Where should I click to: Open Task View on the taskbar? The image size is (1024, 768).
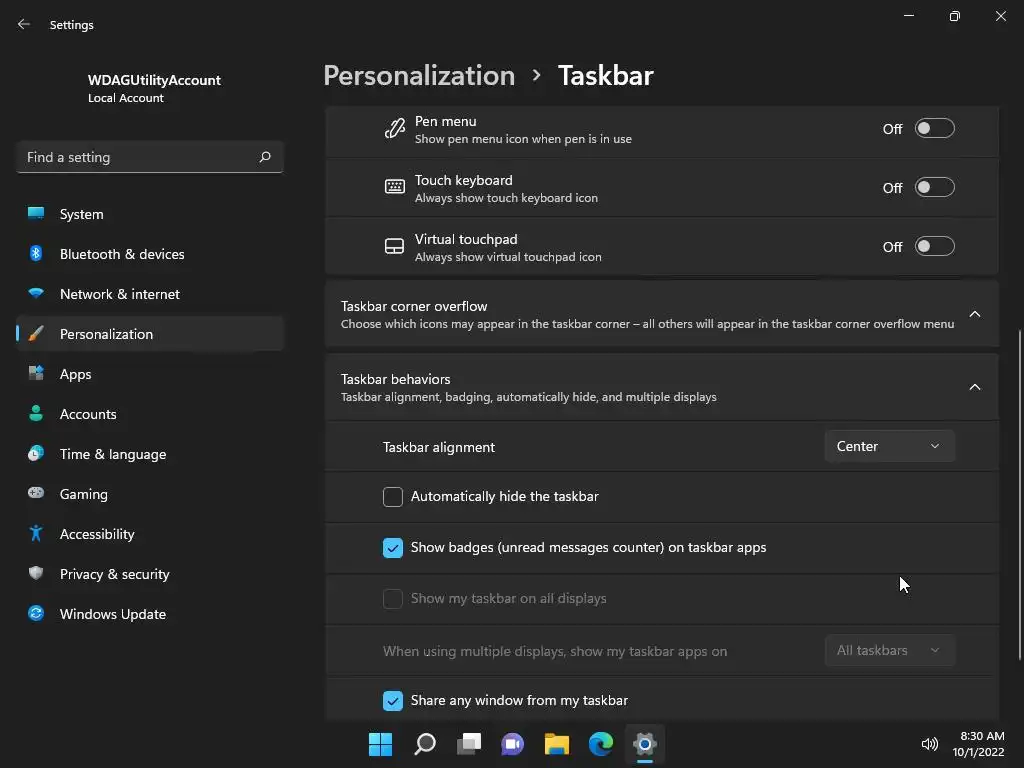click(x=469, y=744)
